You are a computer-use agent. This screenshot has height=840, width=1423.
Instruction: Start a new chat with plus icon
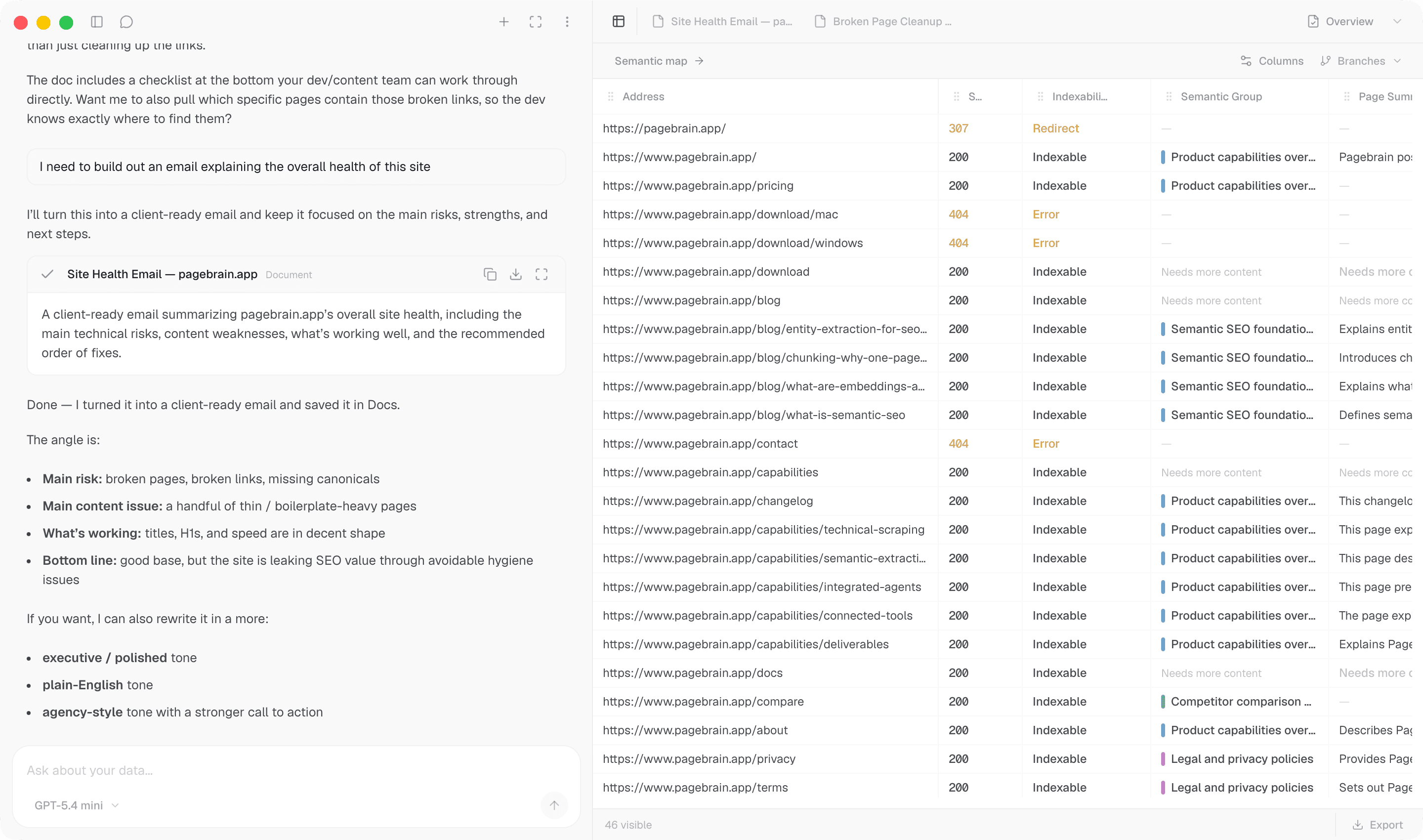(504, 22)
